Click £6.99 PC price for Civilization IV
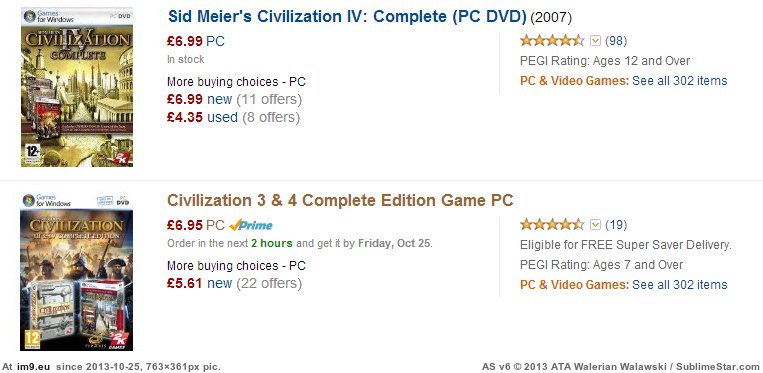 [x=196, y=41]
